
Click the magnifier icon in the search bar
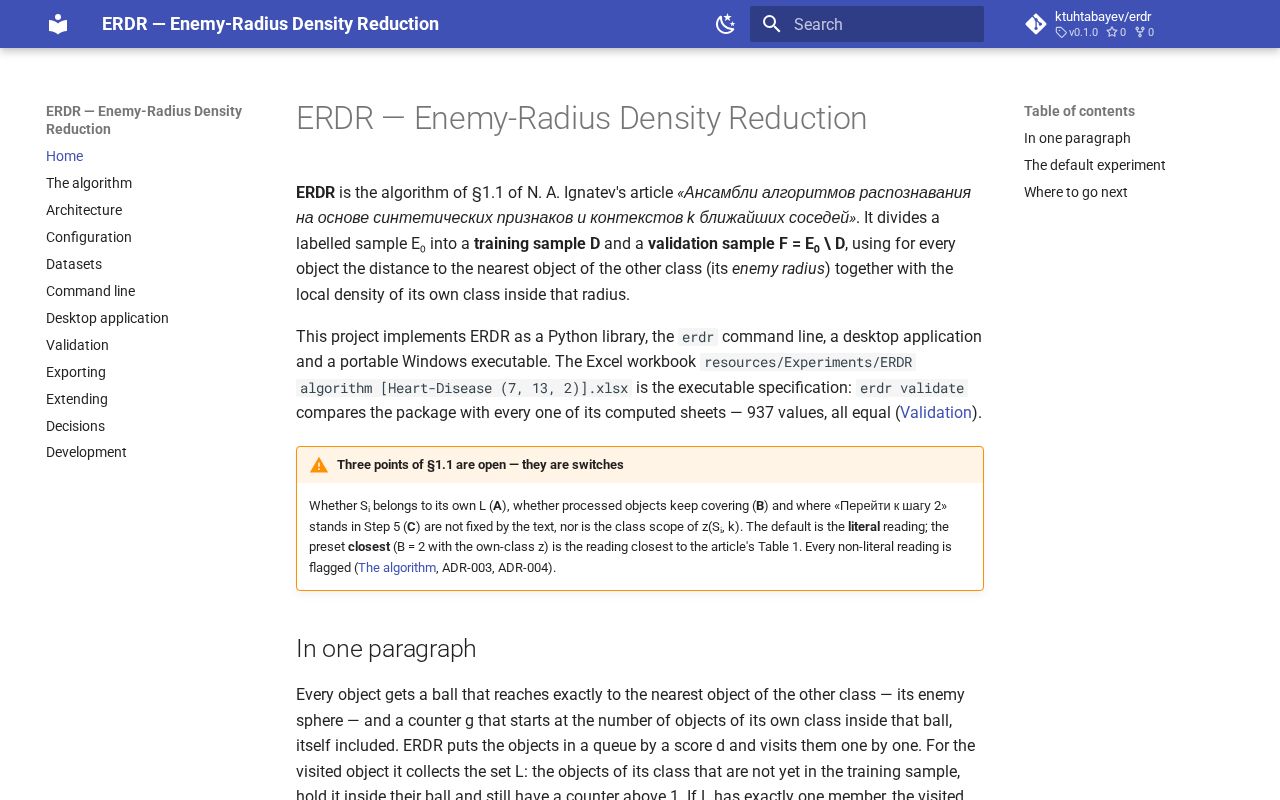pyautogui.click(x=771, y=24)
